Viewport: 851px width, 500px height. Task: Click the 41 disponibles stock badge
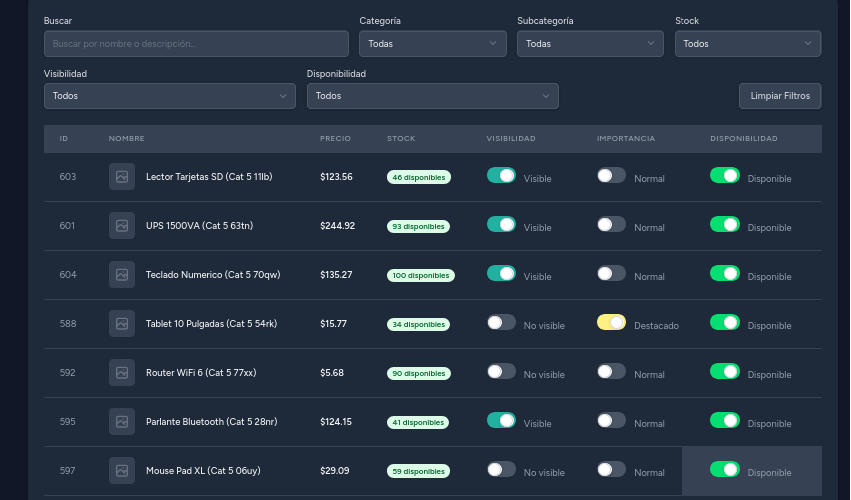pyautogui.click(x=417, y=422)
